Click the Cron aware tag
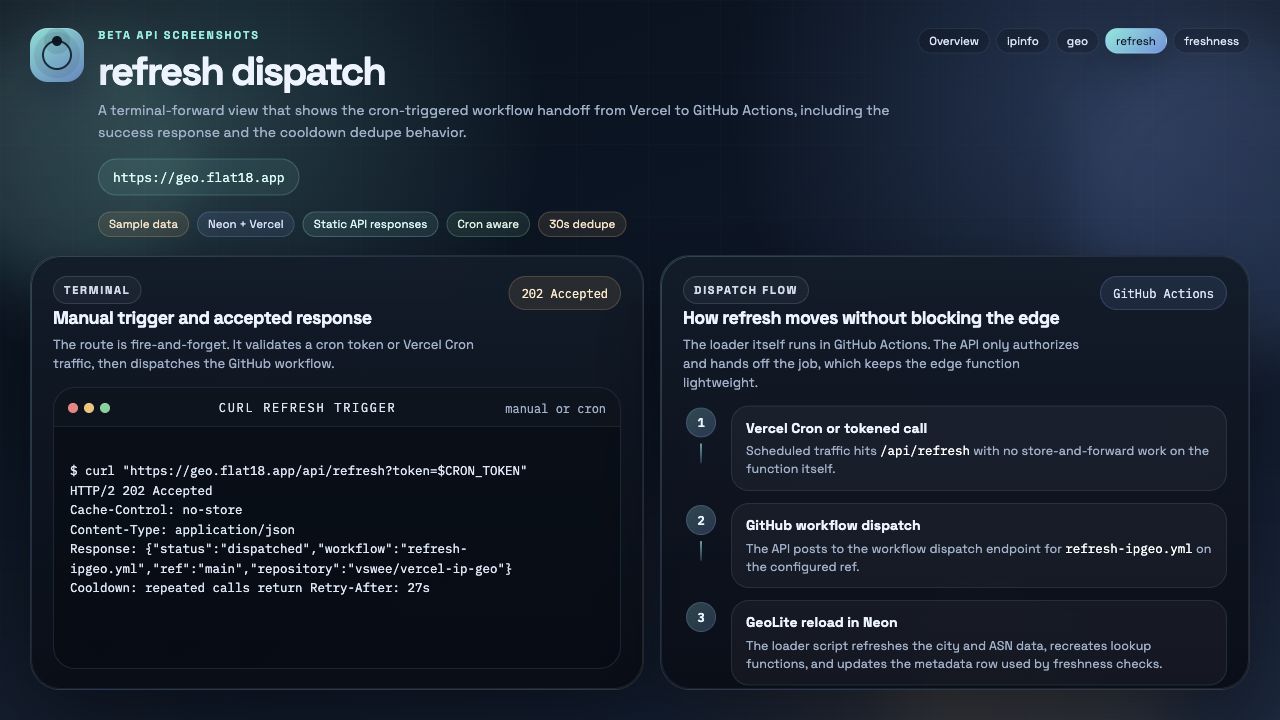This screenshot has height=720, width=1280. pos(488,224)
